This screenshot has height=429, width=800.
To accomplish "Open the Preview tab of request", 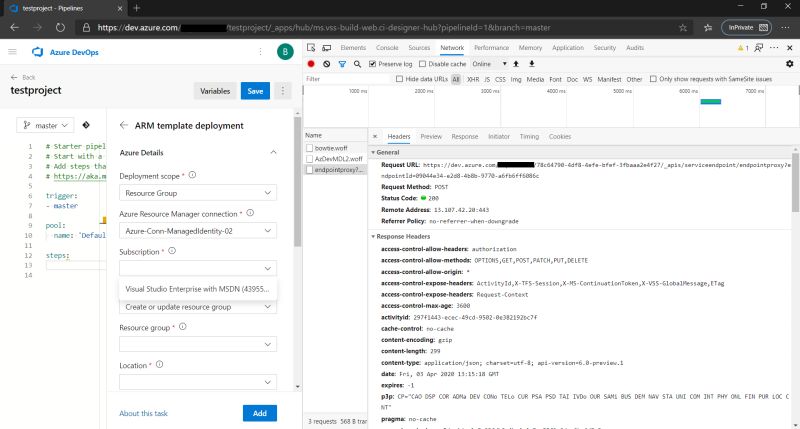I will (x=431, y=136).
